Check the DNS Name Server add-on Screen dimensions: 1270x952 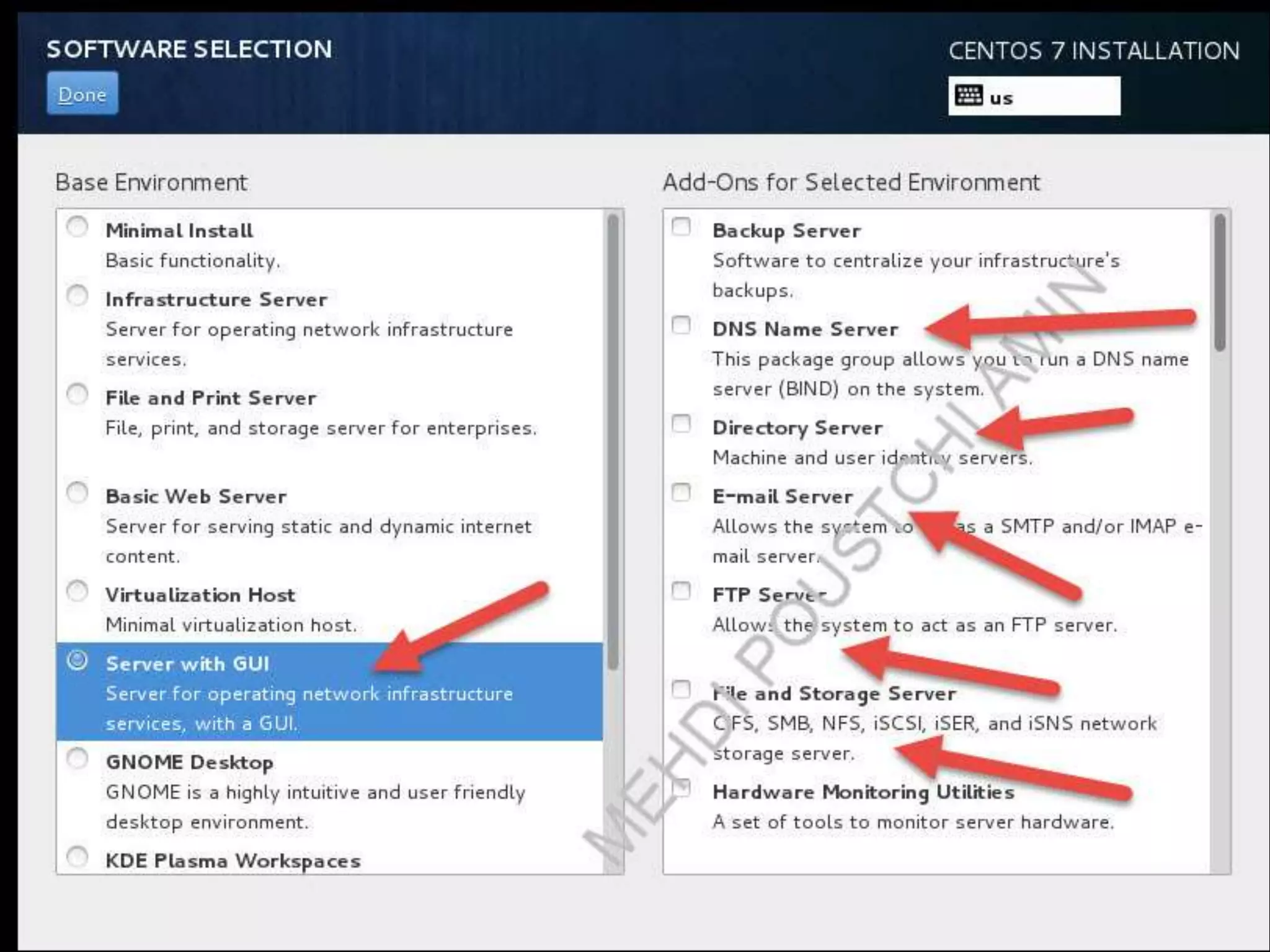tap(681, 325)
